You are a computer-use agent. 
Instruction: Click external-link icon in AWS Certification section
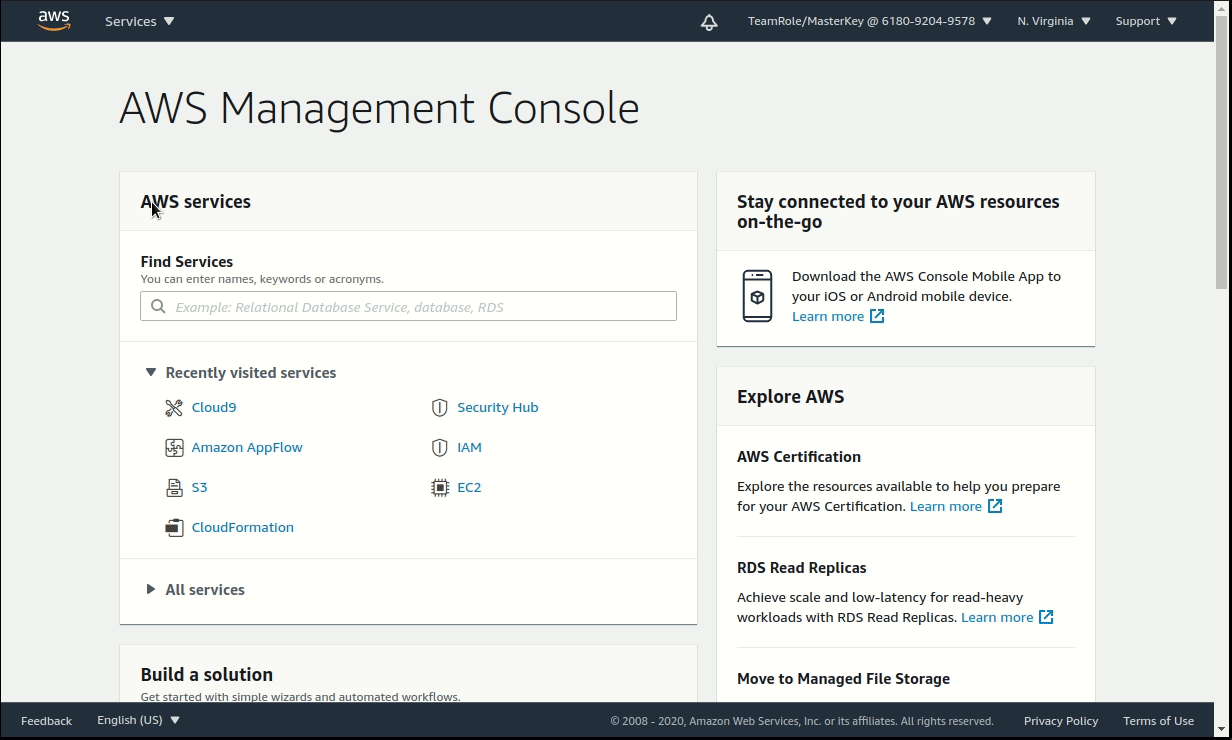[995, 506]
